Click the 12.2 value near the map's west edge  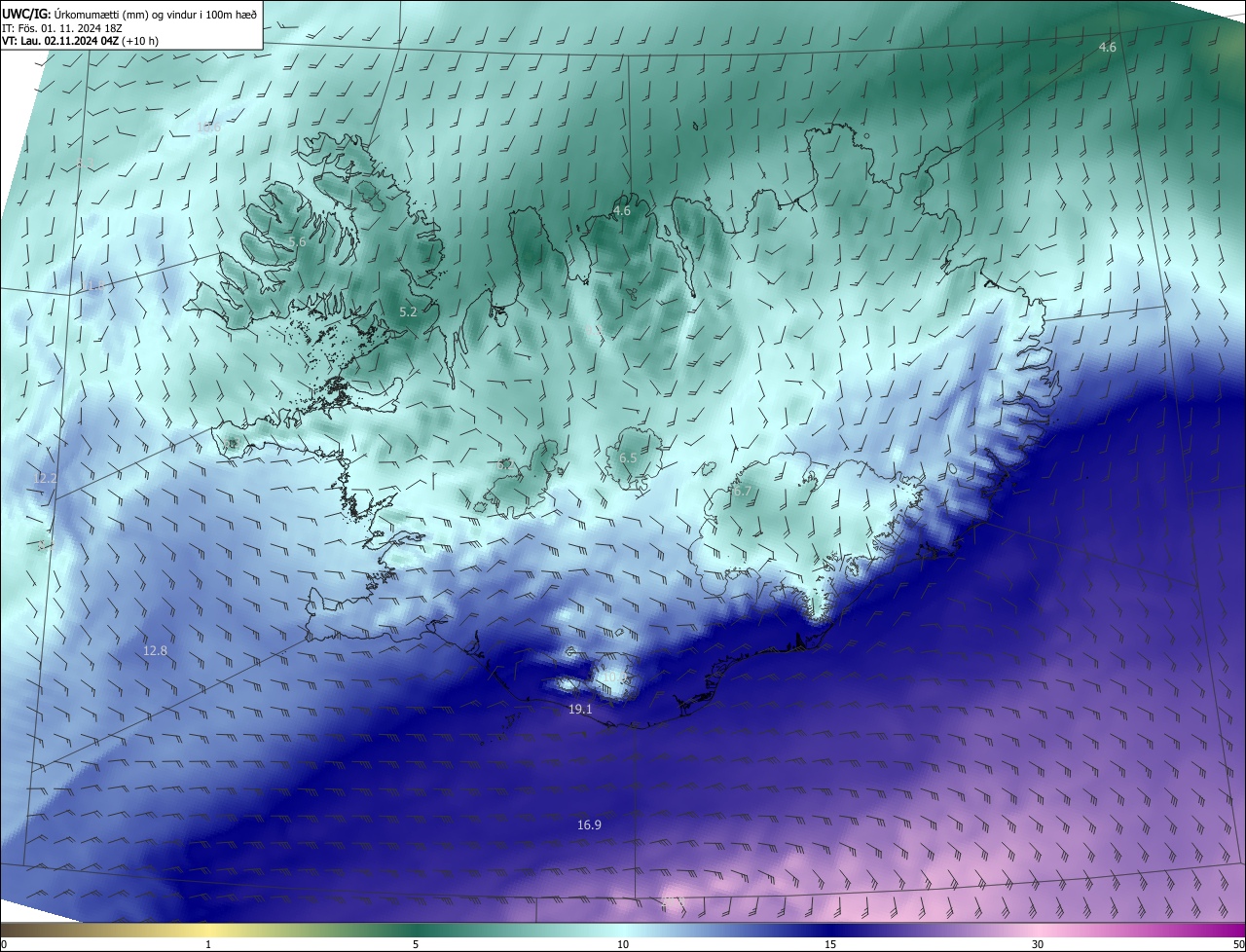point(46,478)
